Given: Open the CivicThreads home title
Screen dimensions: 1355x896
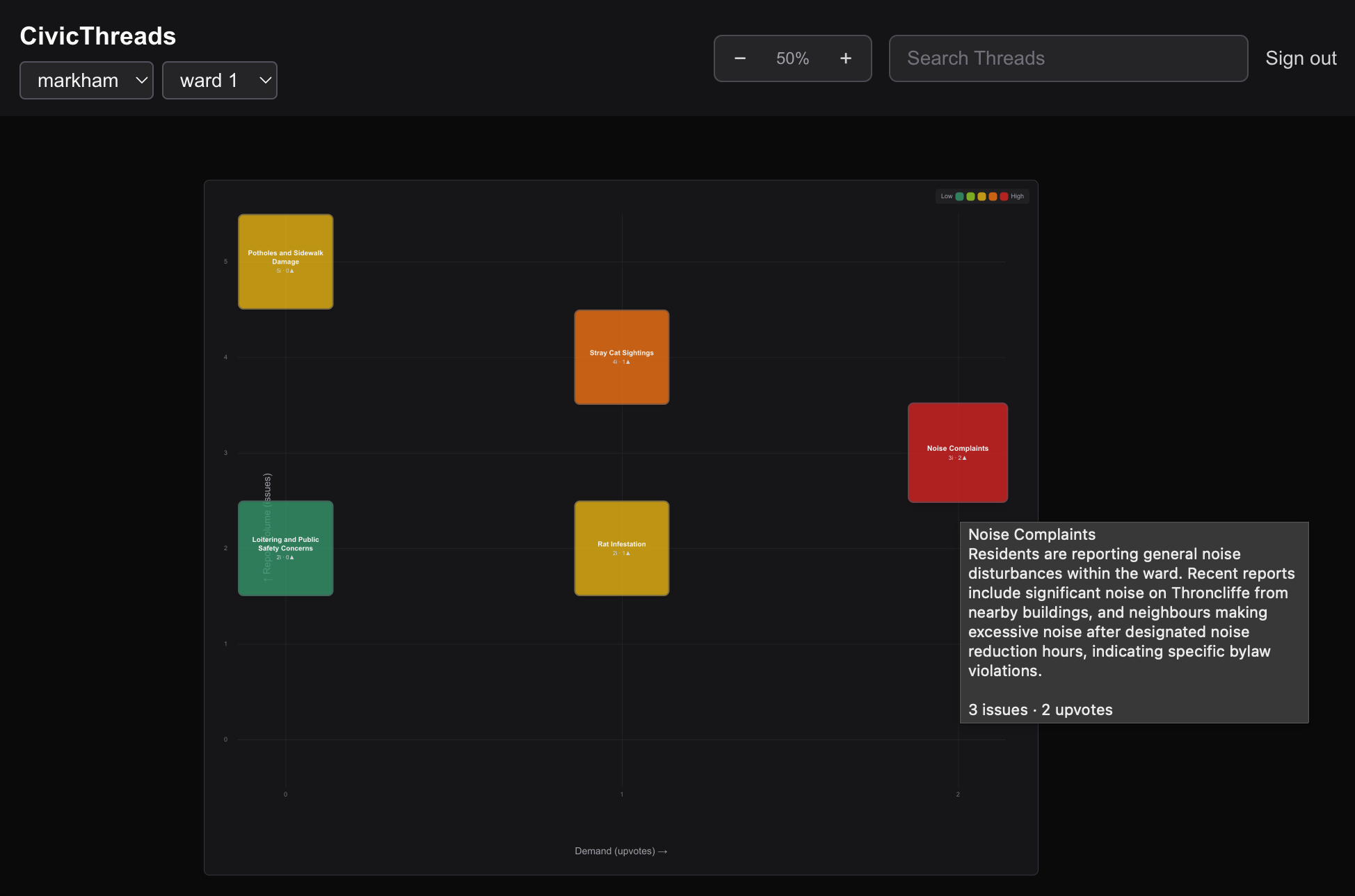Looking at the screenshot, I should 98,36.
